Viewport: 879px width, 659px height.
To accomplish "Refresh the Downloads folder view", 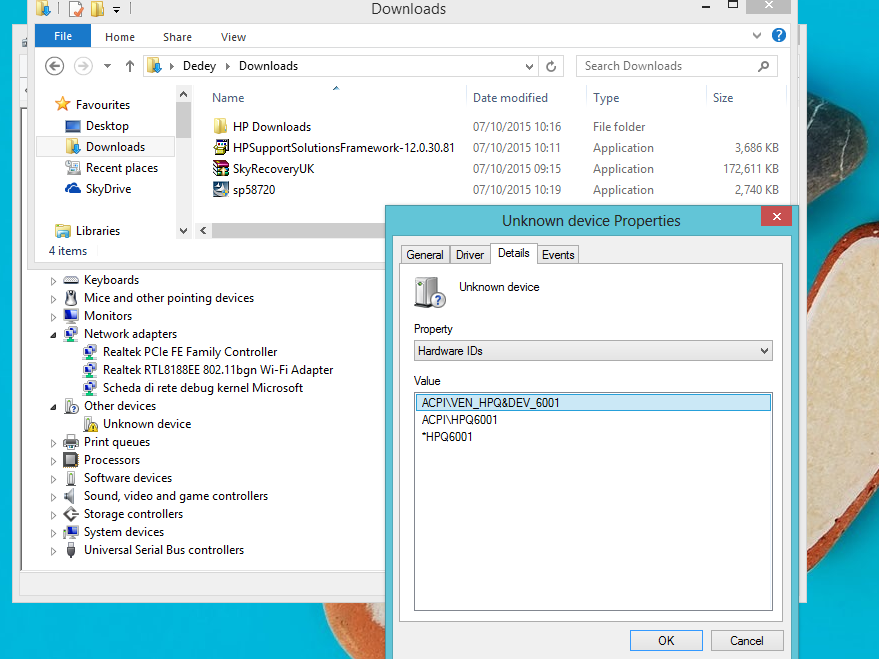I will tap(551, 66).
